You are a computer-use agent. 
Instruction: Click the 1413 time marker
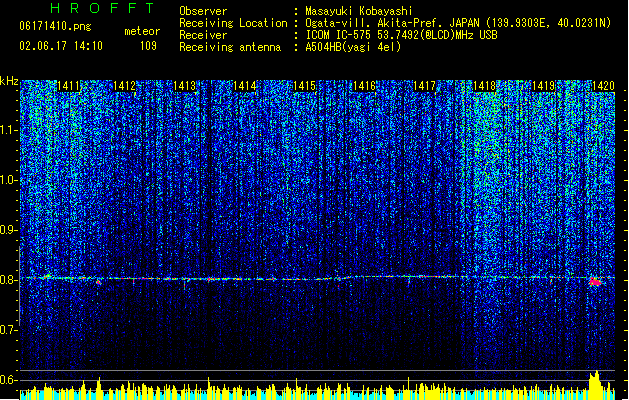[185, 86]
